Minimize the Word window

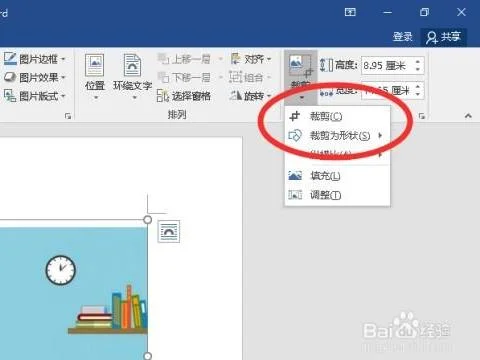(387, 12)
